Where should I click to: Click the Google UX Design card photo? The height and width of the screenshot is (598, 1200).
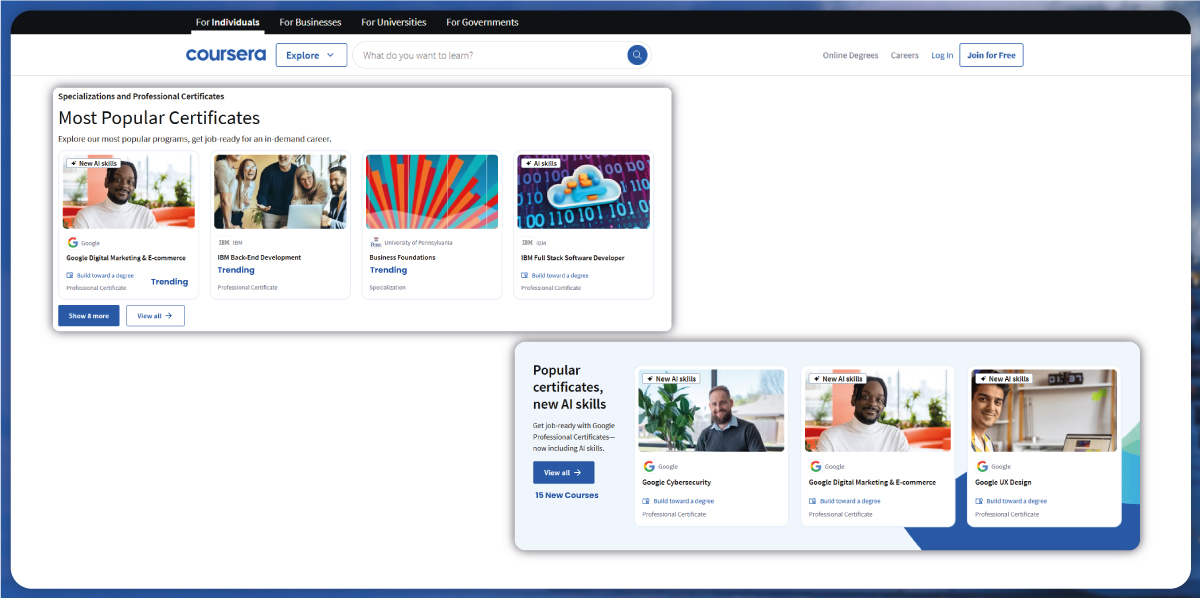coord(1044,410)
